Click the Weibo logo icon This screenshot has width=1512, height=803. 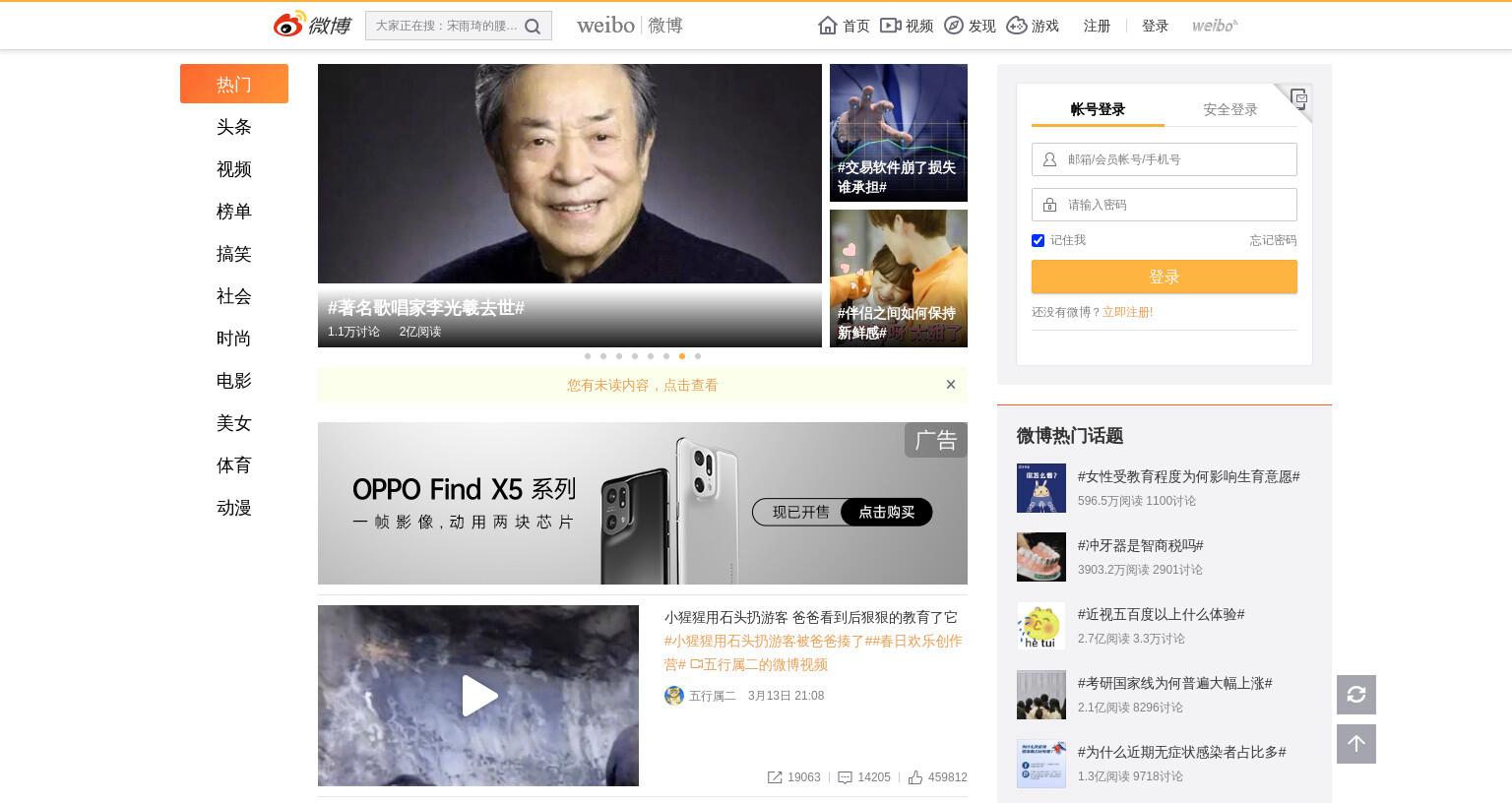[x=312, y=25]
